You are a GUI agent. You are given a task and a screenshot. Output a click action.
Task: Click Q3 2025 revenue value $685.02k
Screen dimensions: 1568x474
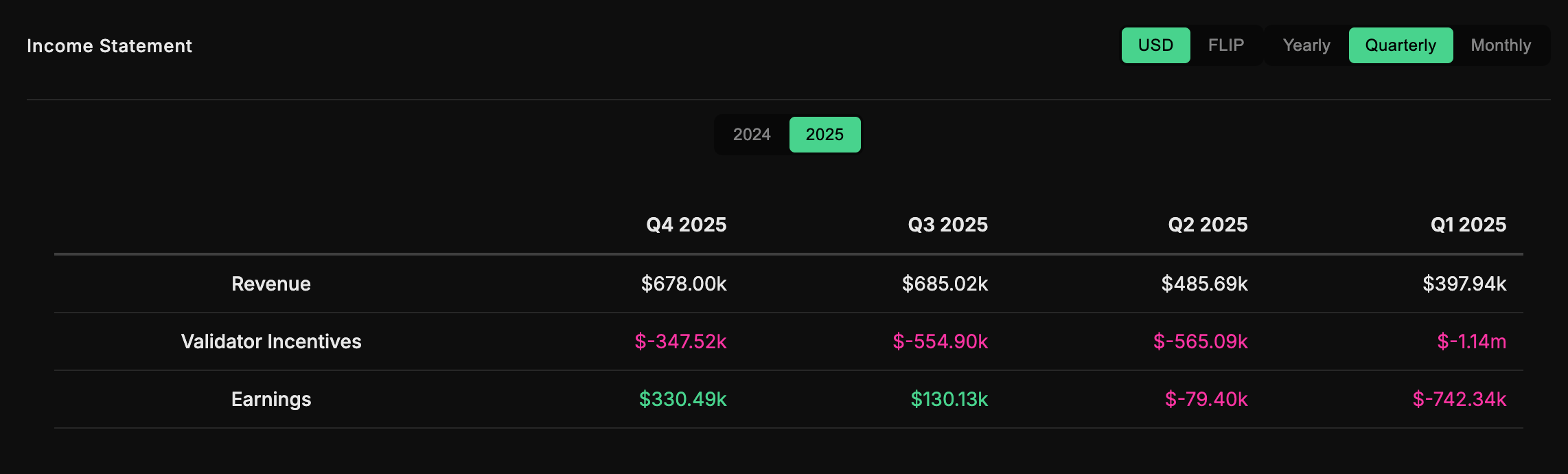point(945,284)
